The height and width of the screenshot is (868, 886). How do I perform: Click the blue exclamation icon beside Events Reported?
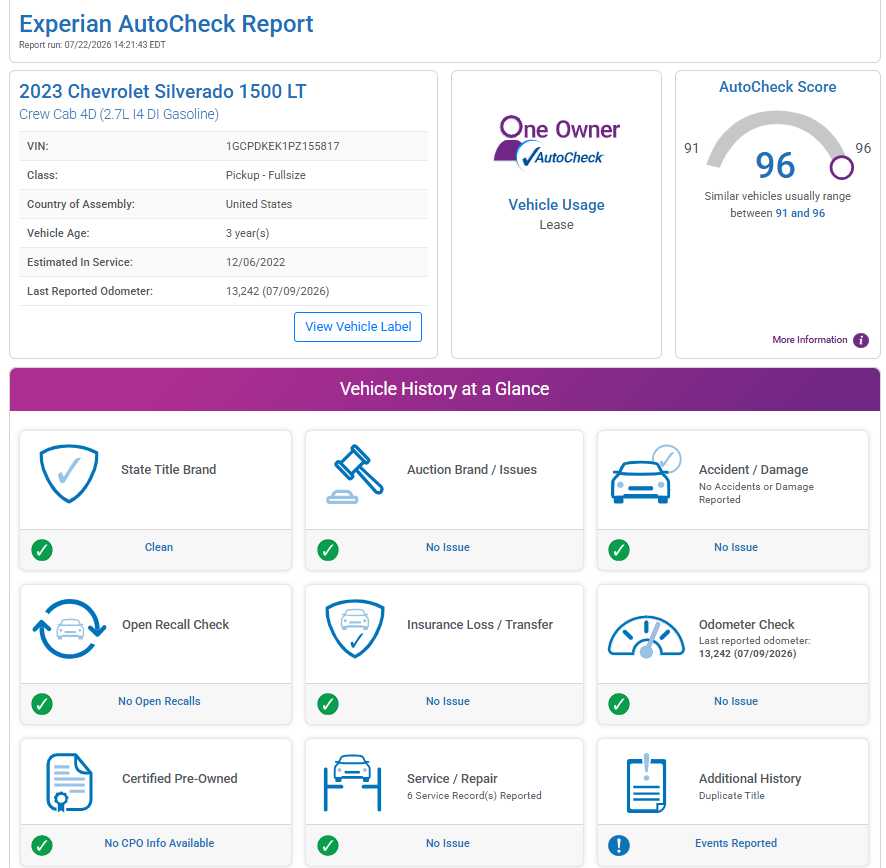coord(619,845)
